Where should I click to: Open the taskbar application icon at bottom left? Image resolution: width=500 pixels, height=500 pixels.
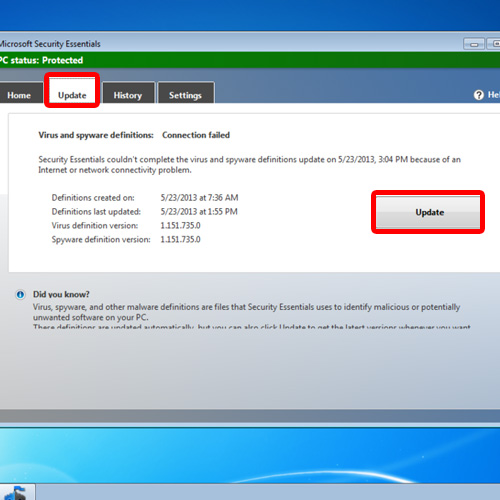click(17, 493)
